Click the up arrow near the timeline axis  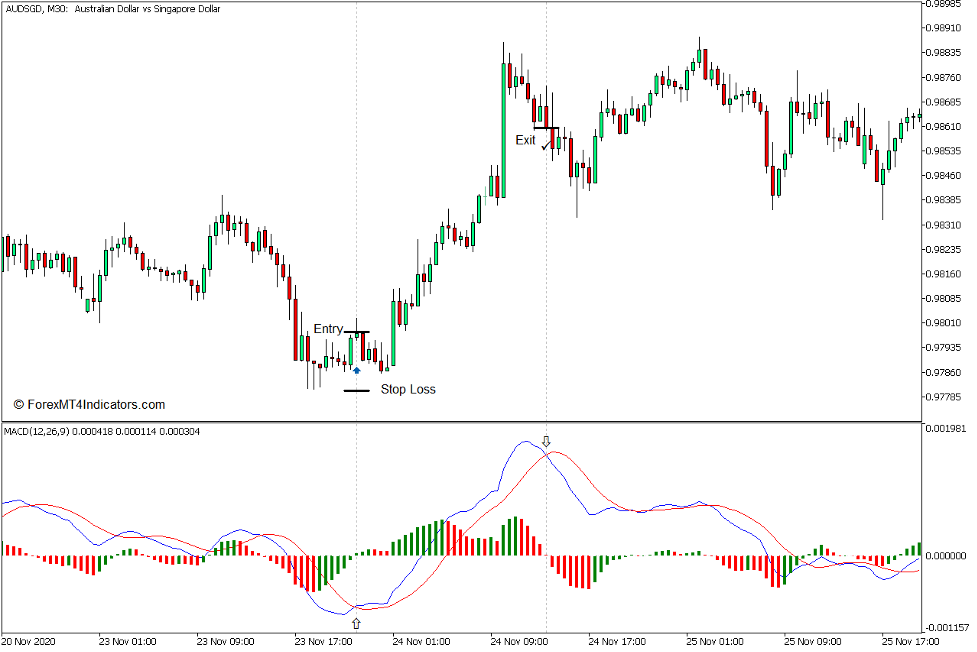(x=357, y=621)
